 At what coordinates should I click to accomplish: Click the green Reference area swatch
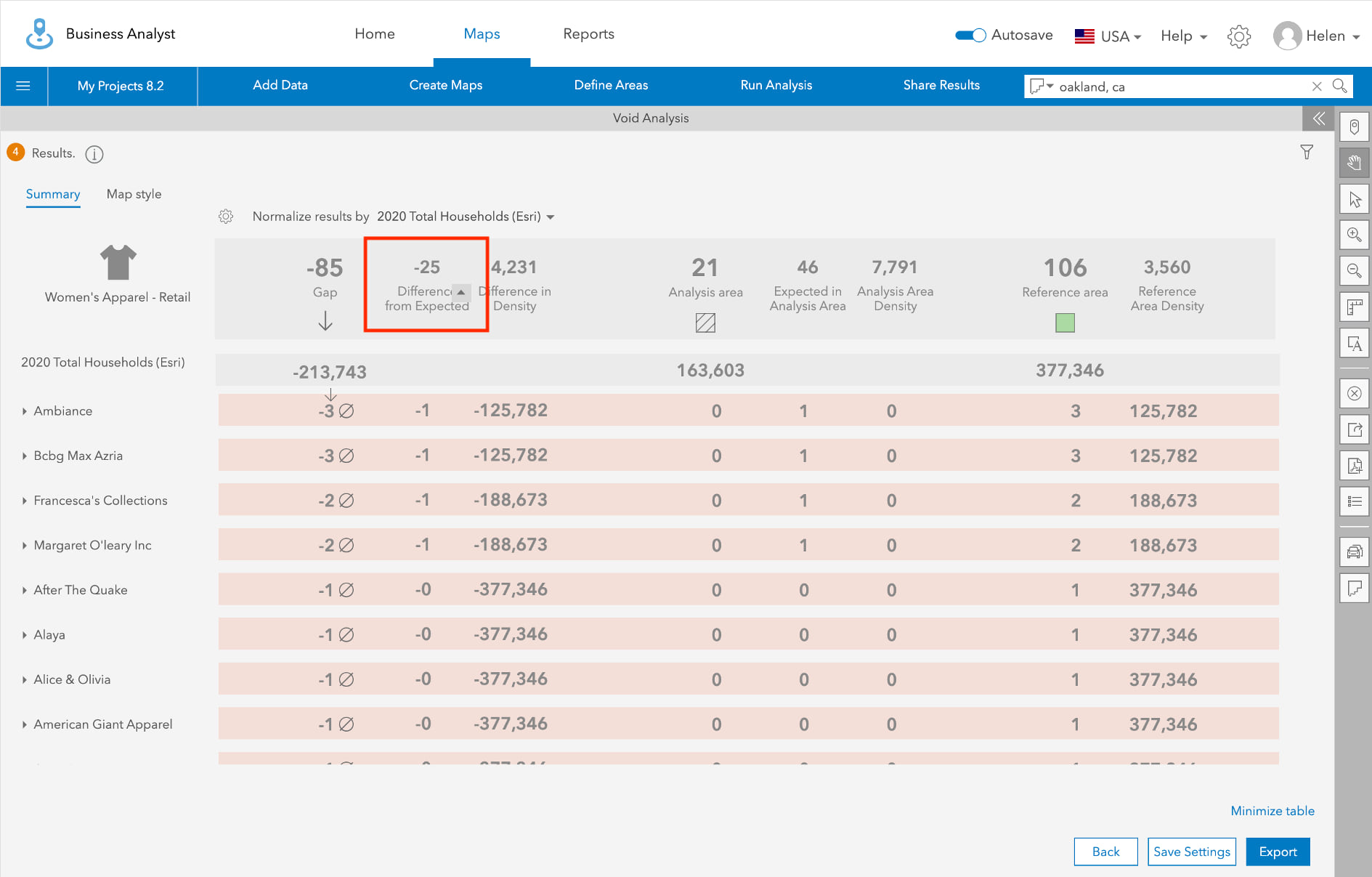tap(1065, 323)
